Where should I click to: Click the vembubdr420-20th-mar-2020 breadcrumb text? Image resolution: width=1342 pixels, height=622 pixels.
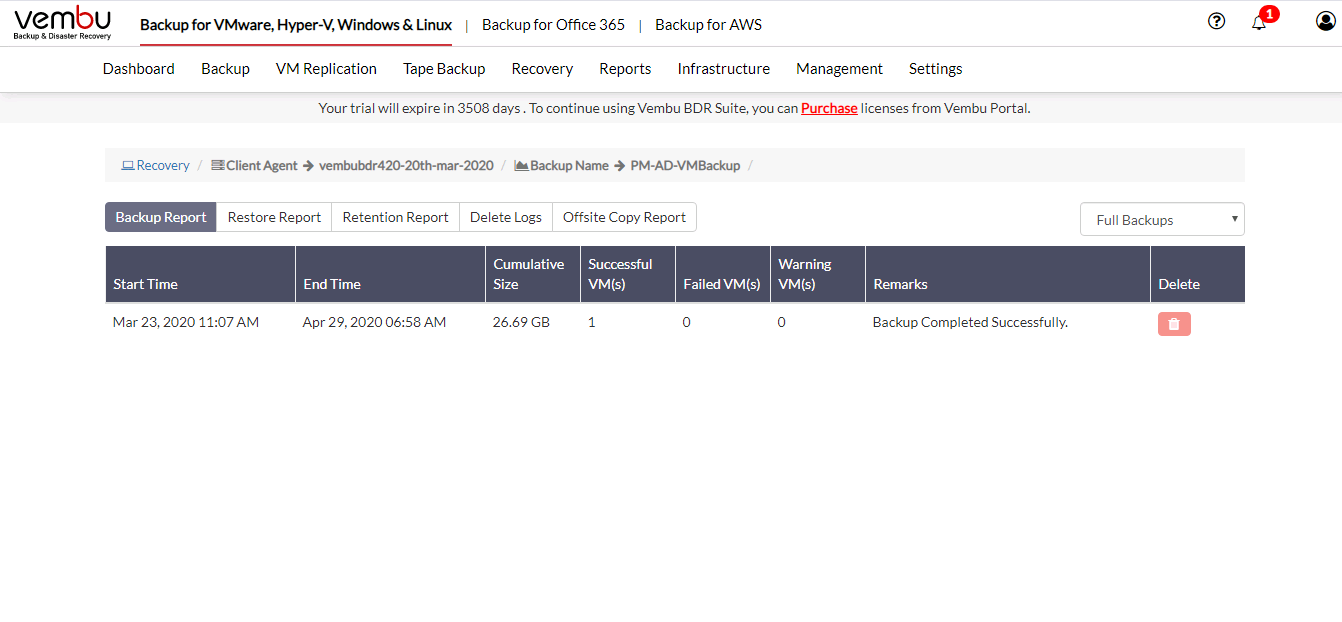(x=406, y=165)
